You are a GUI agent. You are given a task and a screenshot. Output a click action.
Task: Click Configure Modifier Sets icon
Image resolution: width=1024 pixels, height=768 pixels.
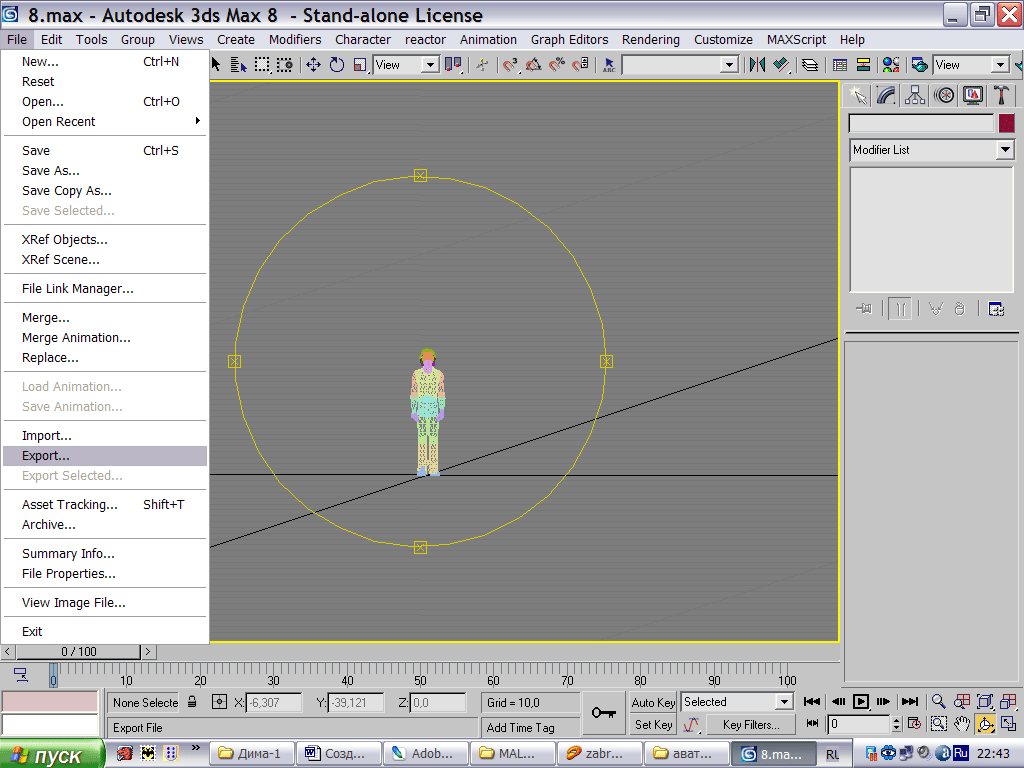pyautogui.click(x=996, y=308)
